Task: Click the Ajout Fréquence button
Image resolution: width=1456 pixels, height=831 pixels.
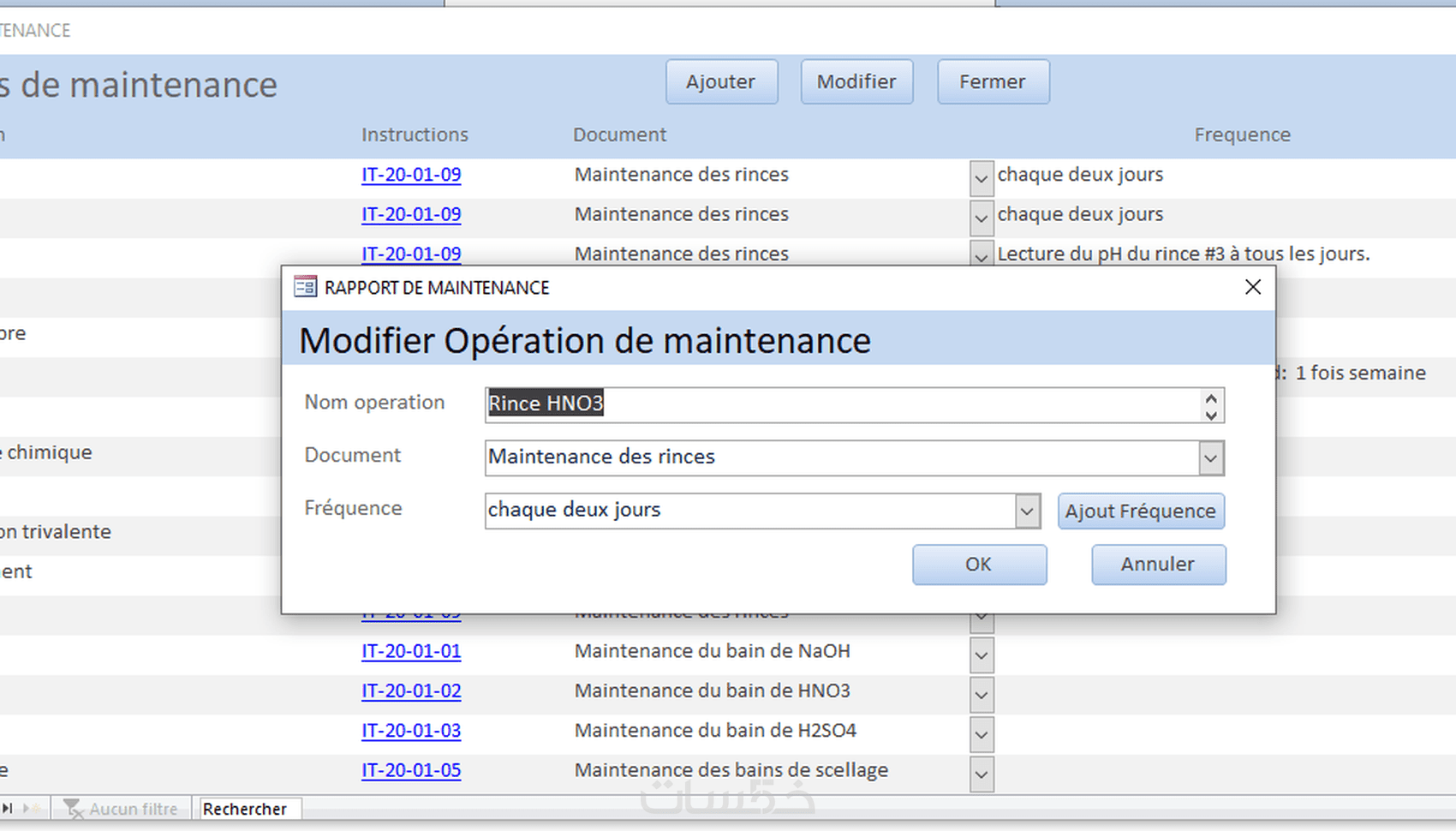Action: coord(1140,511)
